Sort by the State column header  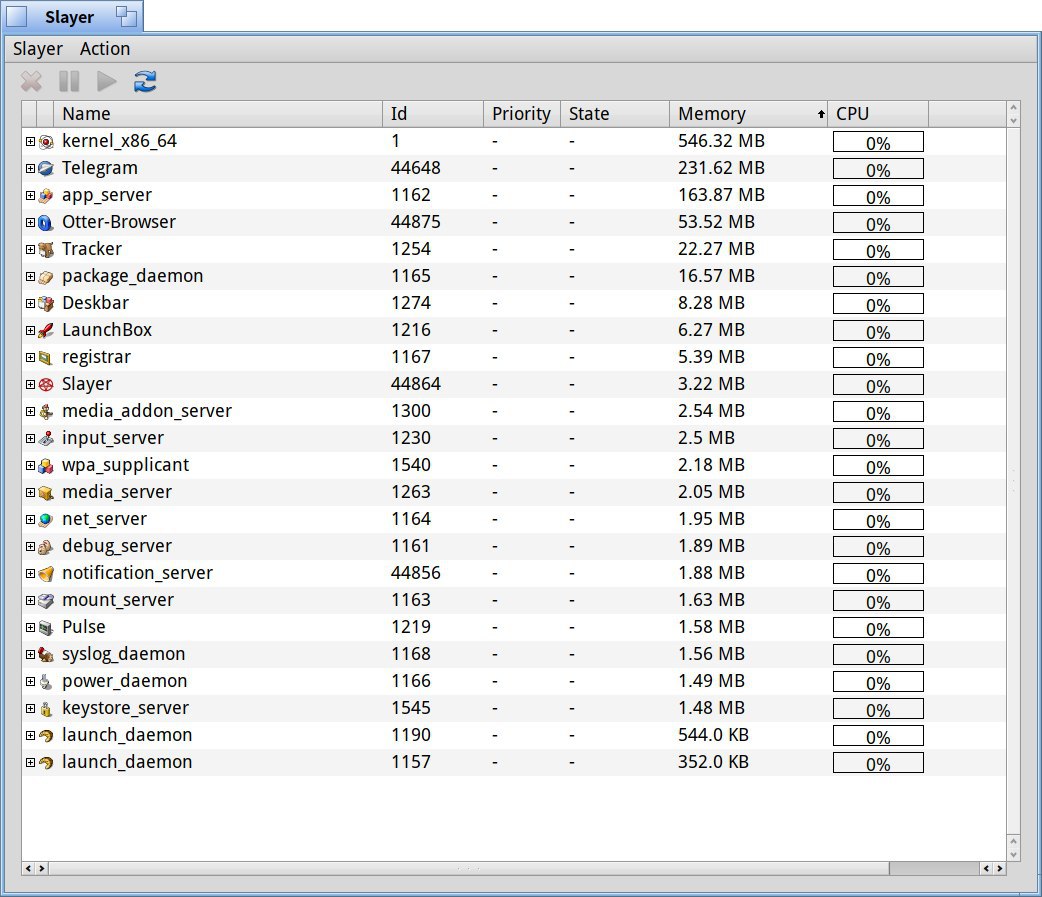[x=615, y=114]
